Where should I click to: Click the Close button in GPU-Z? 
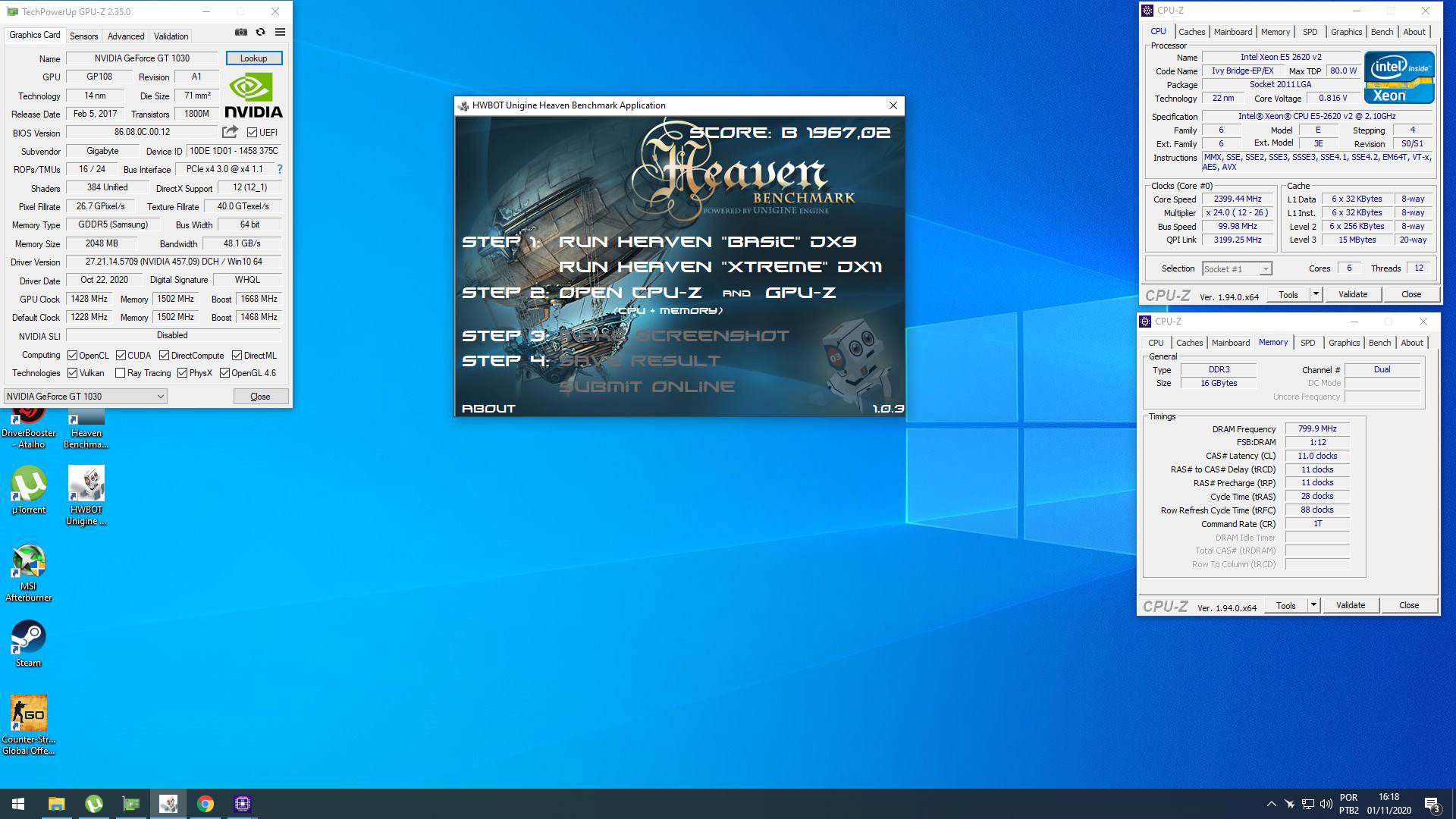click(260, 397)
